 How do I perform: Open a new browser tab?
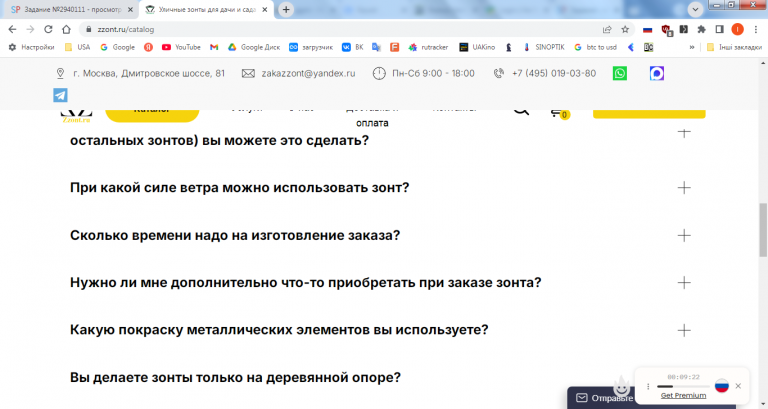[286, 9]
